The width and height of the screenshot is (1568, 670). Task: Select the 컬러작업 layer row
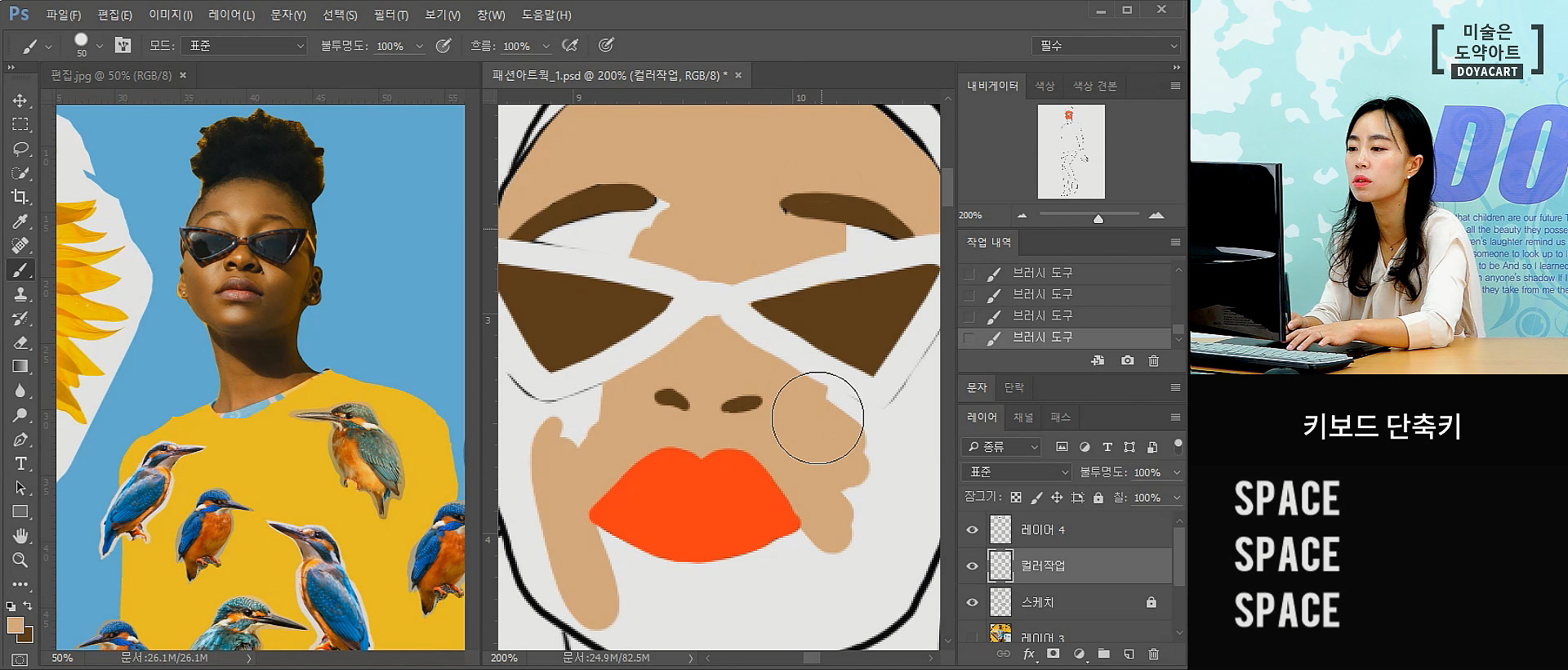(x=1067, y=565)
